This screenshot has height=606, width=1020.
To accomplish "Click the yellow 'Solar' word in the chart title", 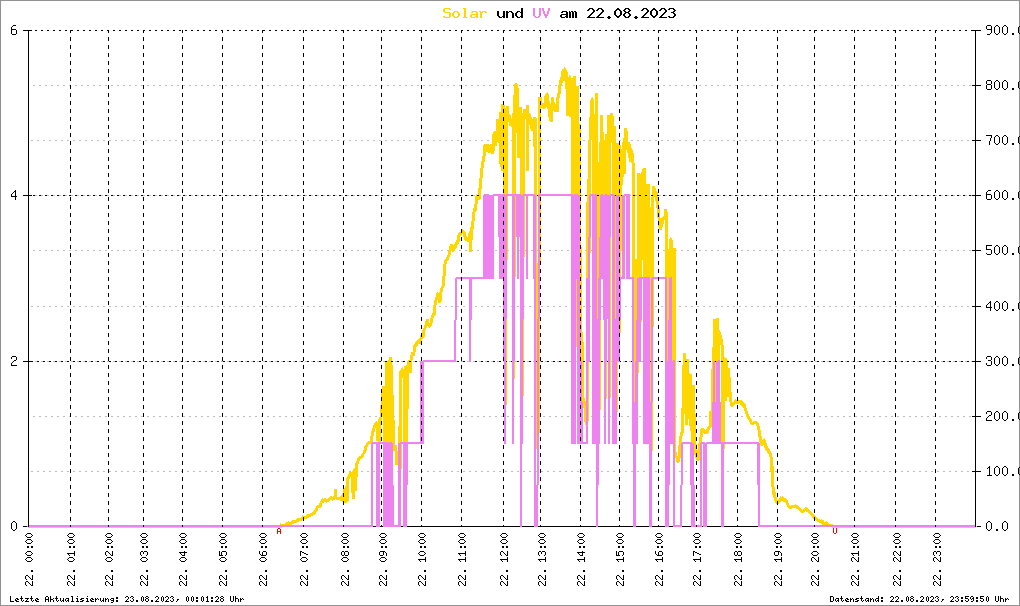I will coord(465,13).
